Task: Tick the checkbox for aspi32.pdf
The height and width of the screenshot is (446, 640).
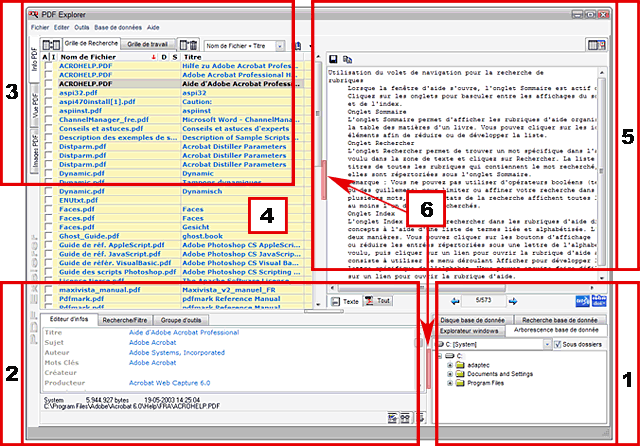Action: click(x=49, y=93)
